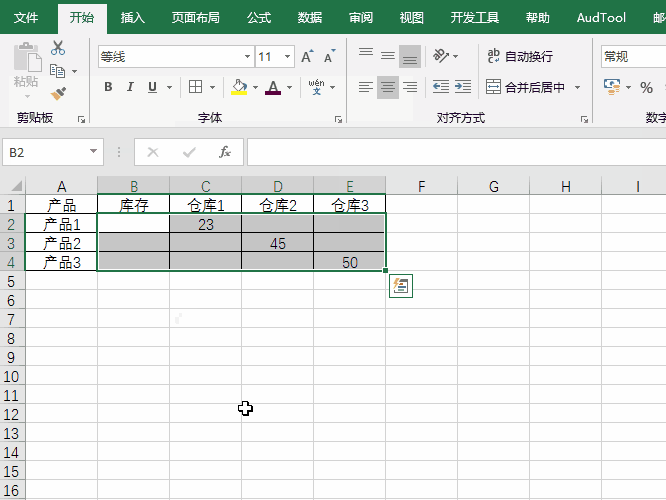
Task: Increase indent icon in alignment group
Action: click(x=463, y=87)
